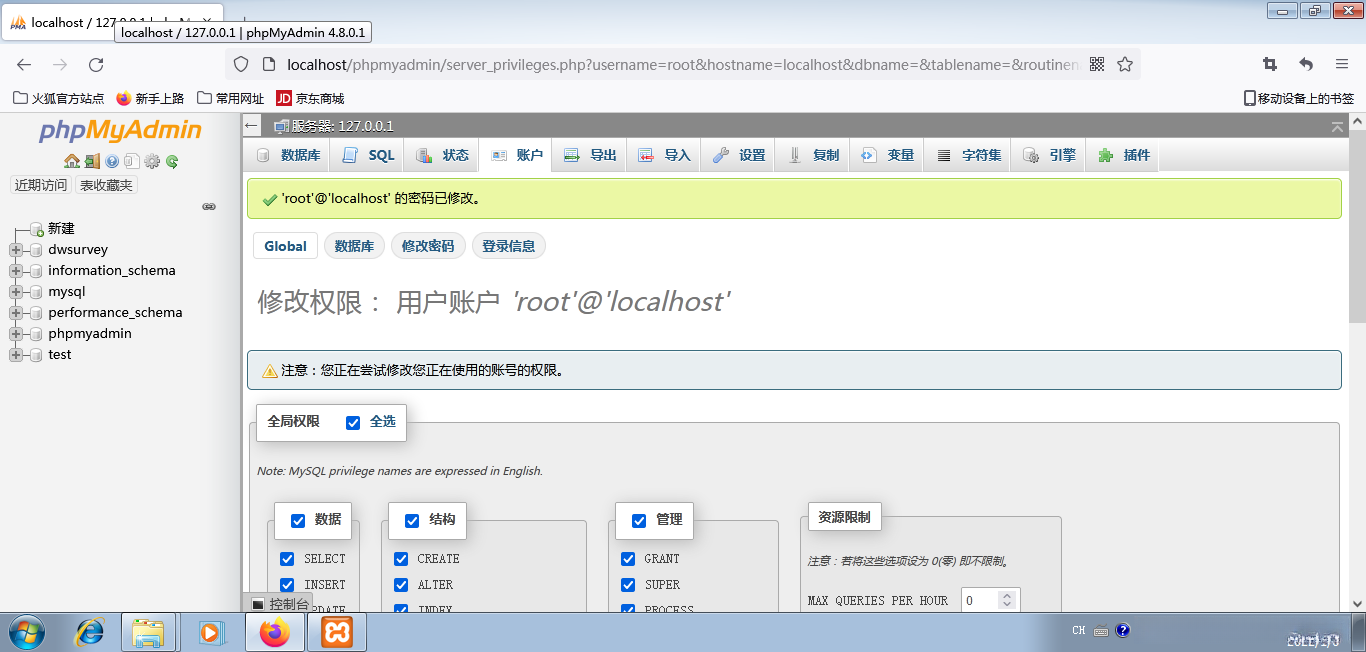
Task: Open the 数据库 top tab
Action: coord(289,155)
